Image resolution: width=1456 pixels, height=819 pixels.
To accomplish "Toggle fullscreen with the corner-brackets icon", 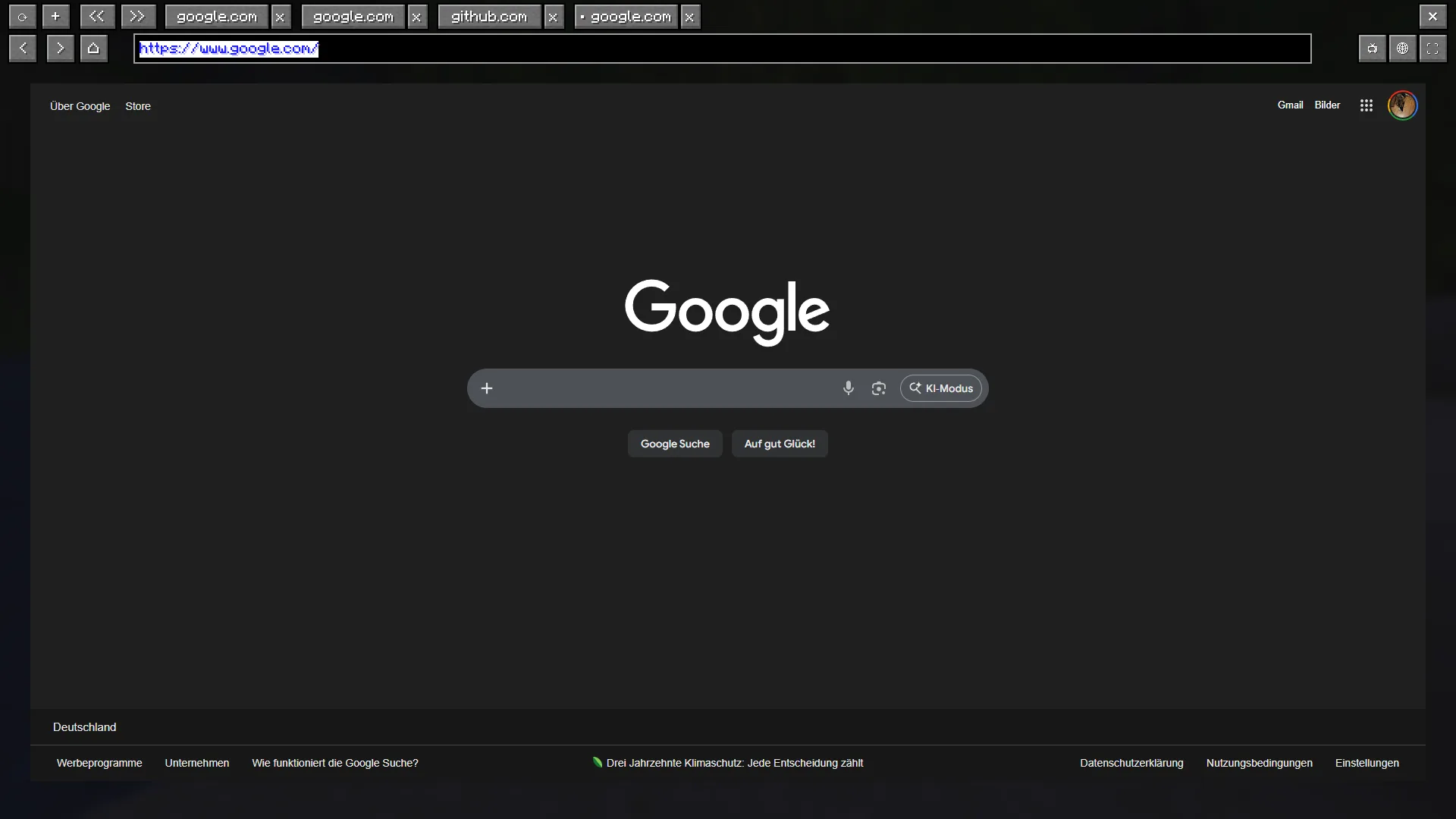I will coord(1432,49).
